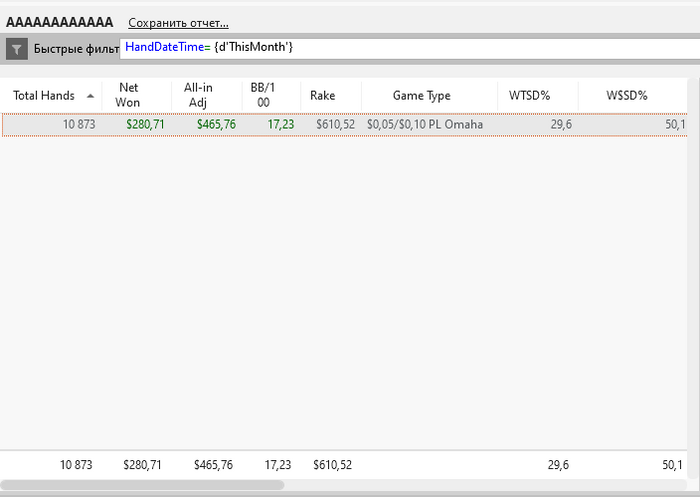This screenshot has height=497, width=700.
Task: Click totals footer W$SD% 50,1
Action: pos(672,465)
